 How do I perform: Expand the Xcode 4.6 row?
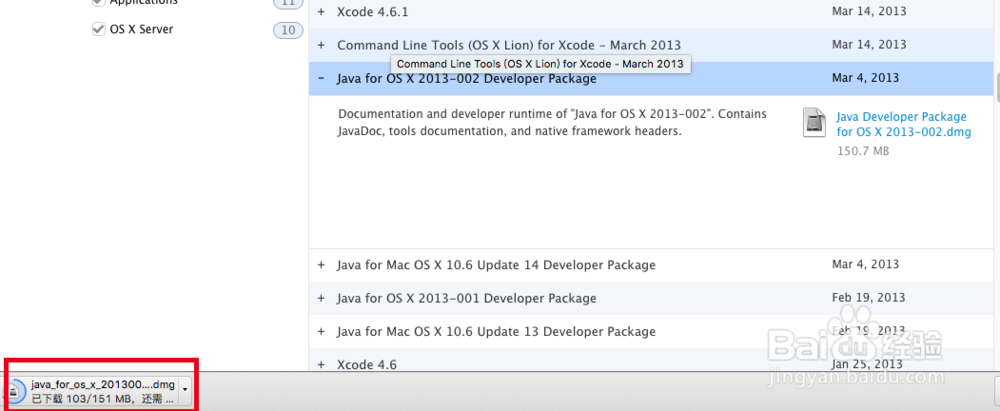[x=321, y=365]
